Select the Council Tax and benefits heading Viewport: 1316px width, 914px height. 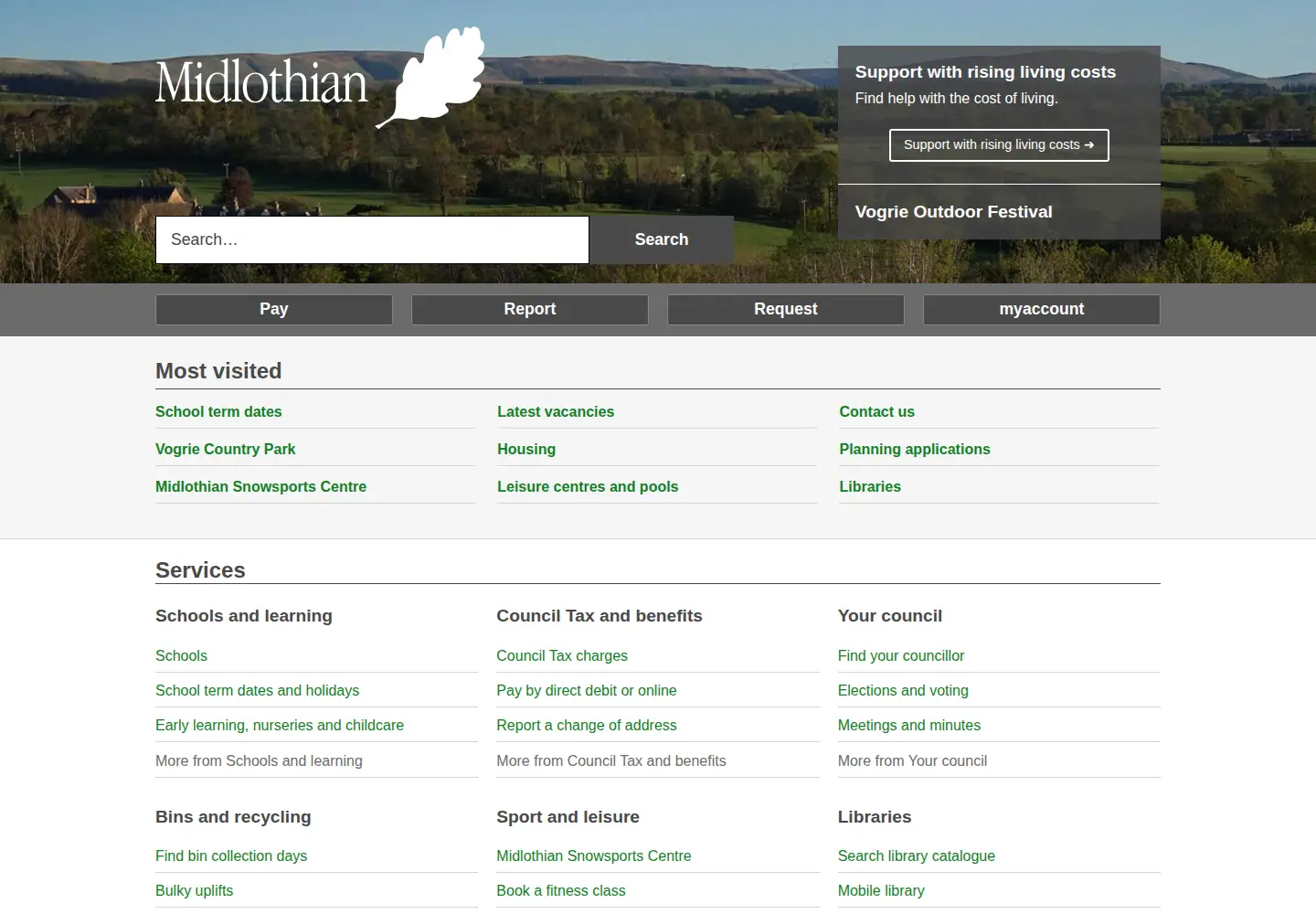600,616
